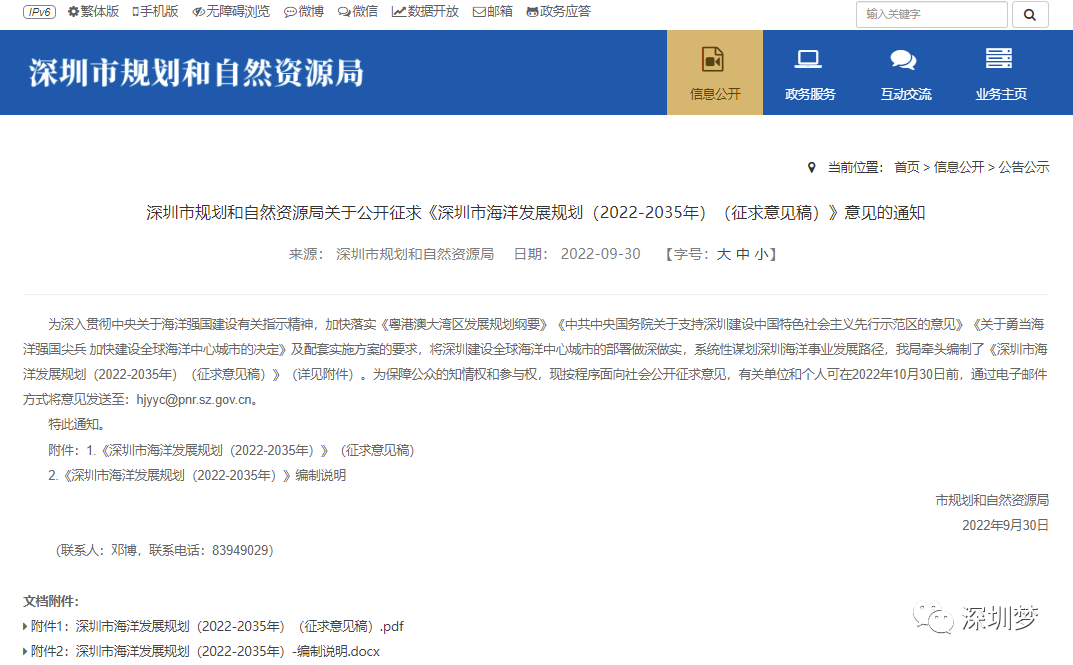Click the envelope icon beside 邮箱
The image size is (1073, 665).
click(479, 12)
